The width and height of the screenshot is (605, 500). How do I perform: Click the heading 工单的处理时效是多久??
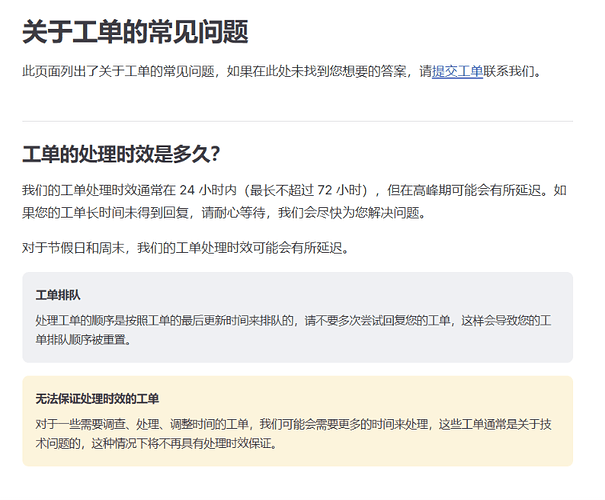click(121, 154)
